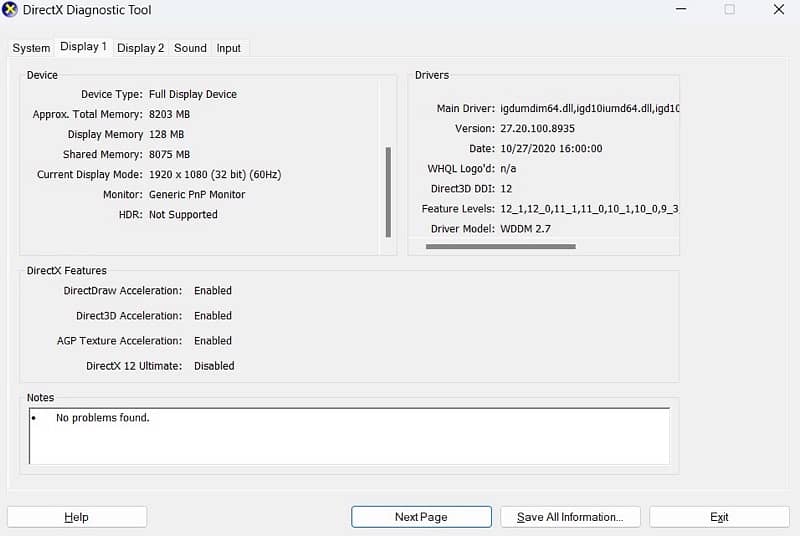Switch to the System tab
This screenshot has width=800, height=536.
point(31,48)
